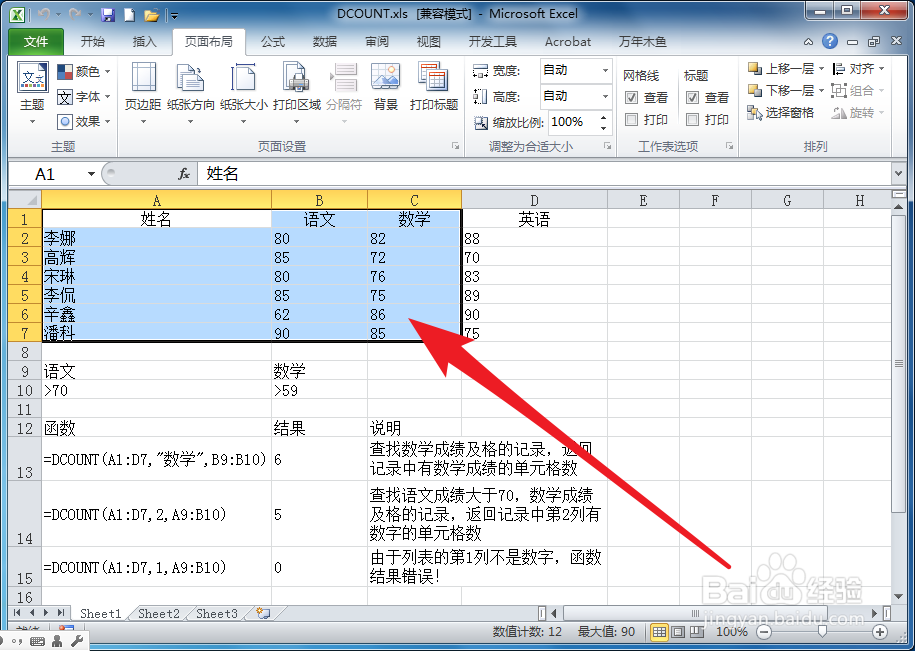Screen dimensions: 915x651
Task: Open the File (文件) menu
Action: pos(35,42)
